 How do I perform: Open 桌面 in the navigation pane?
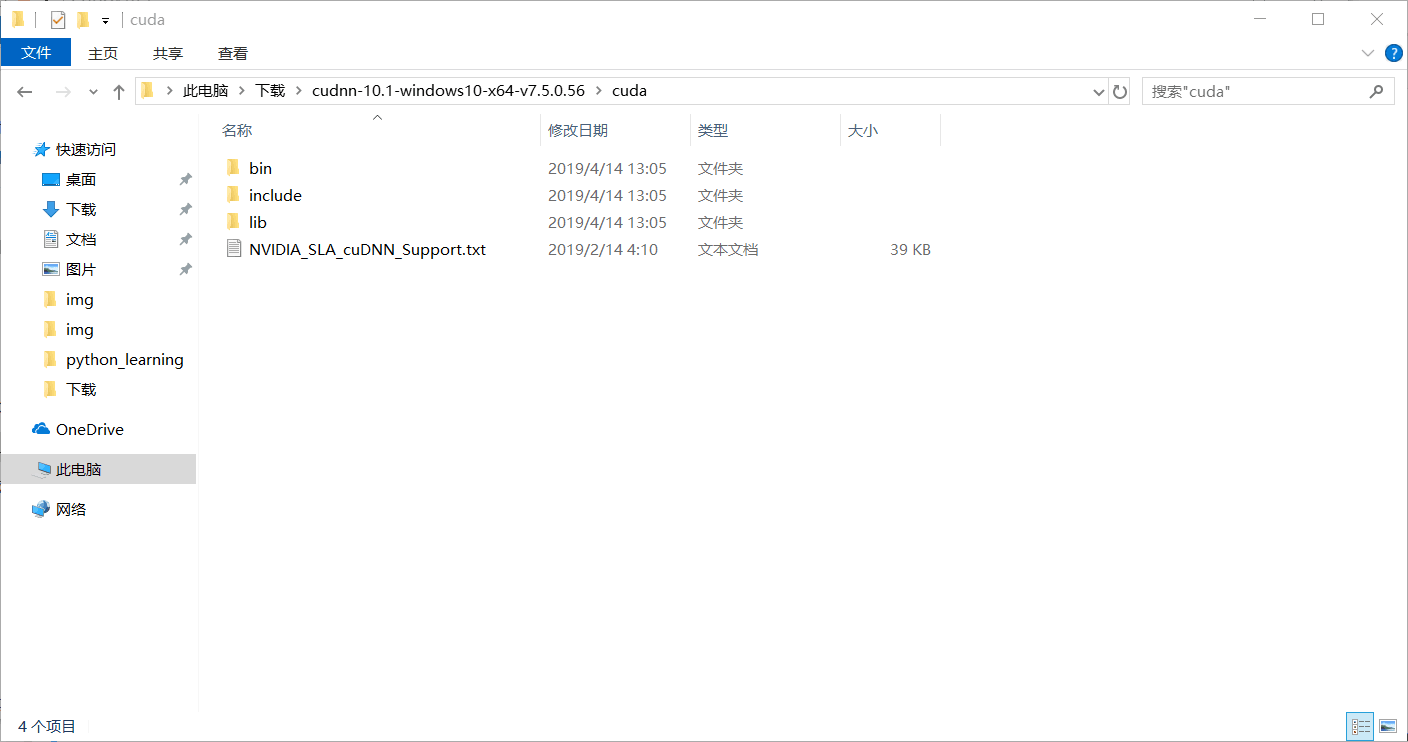click(x=81, y=179)
